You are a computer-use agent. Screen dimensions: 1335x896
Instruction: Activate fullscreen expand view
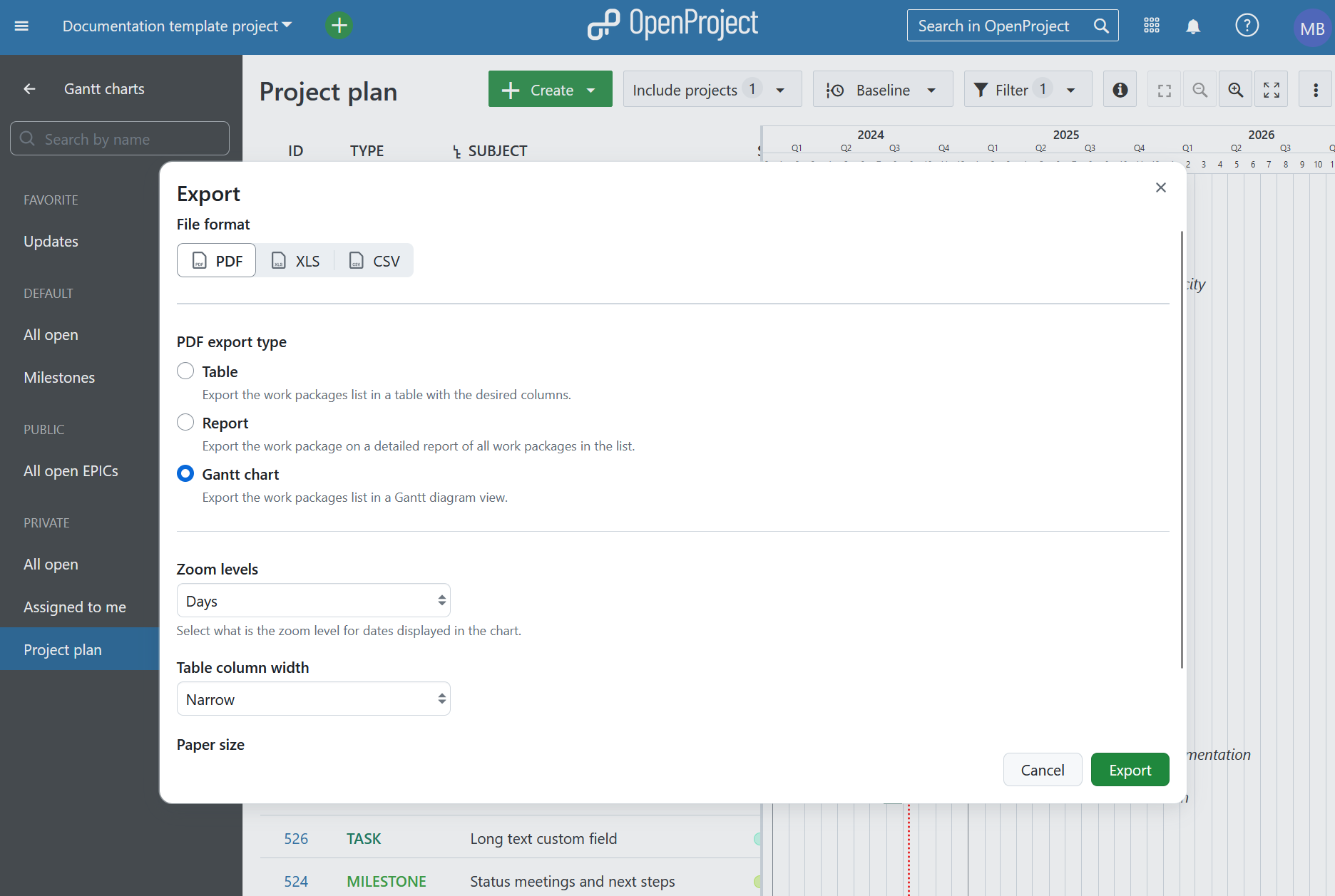tap(1272, 90)
